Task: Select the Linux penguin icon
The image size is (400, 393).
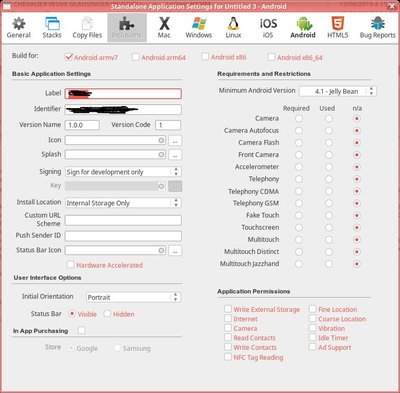Action: (233, 24)
